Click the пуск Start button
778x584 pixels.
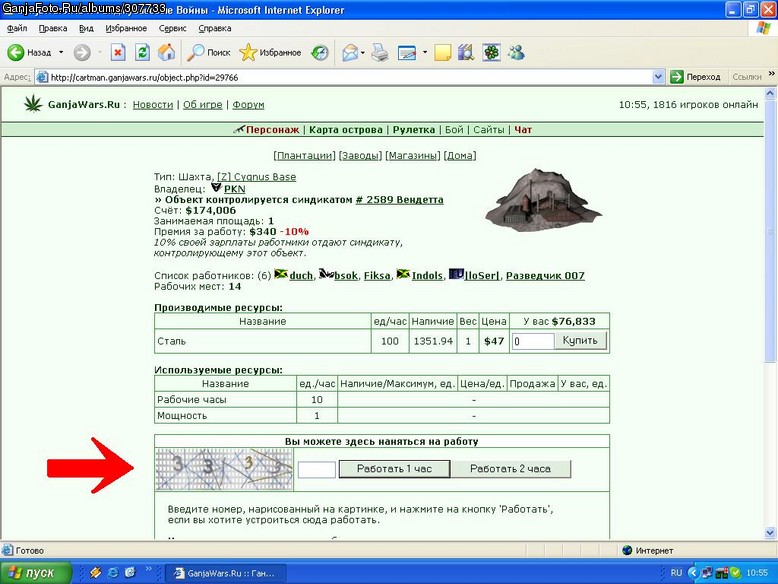[35, 573]
